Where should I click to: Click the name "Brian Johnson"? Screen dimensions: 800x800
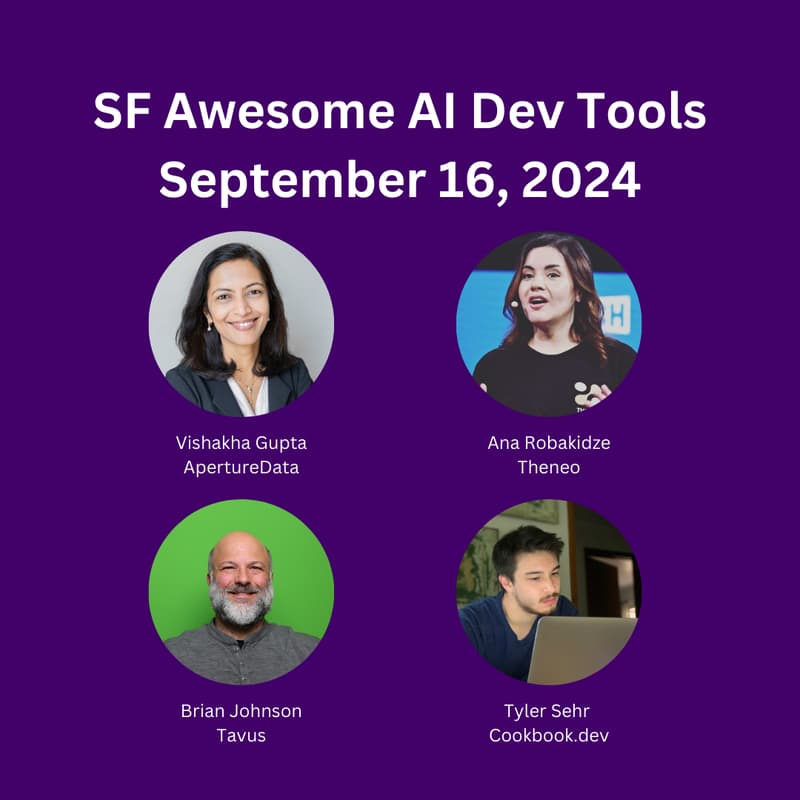point(241,711)
